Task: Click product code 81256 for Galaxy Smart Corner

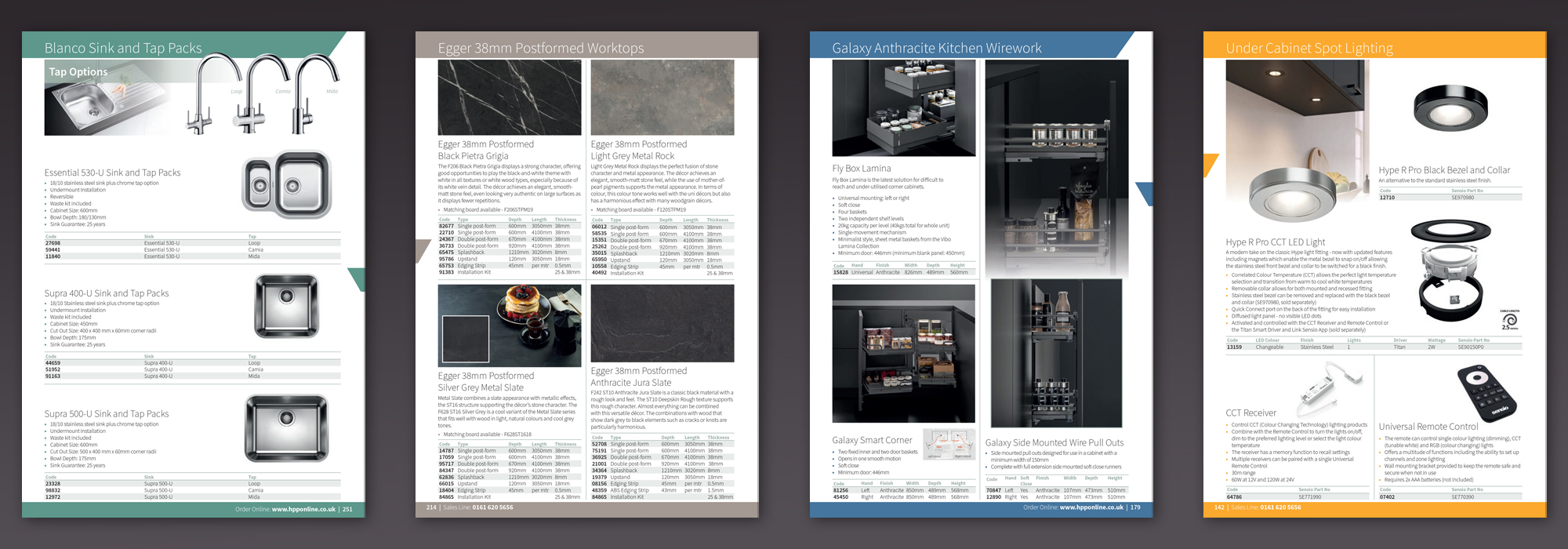Action: point(840,490)
